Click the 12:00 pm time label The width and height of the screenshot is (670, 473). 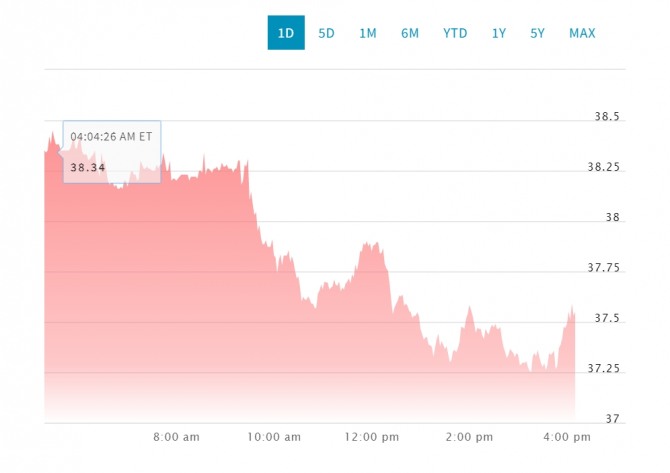372,437
